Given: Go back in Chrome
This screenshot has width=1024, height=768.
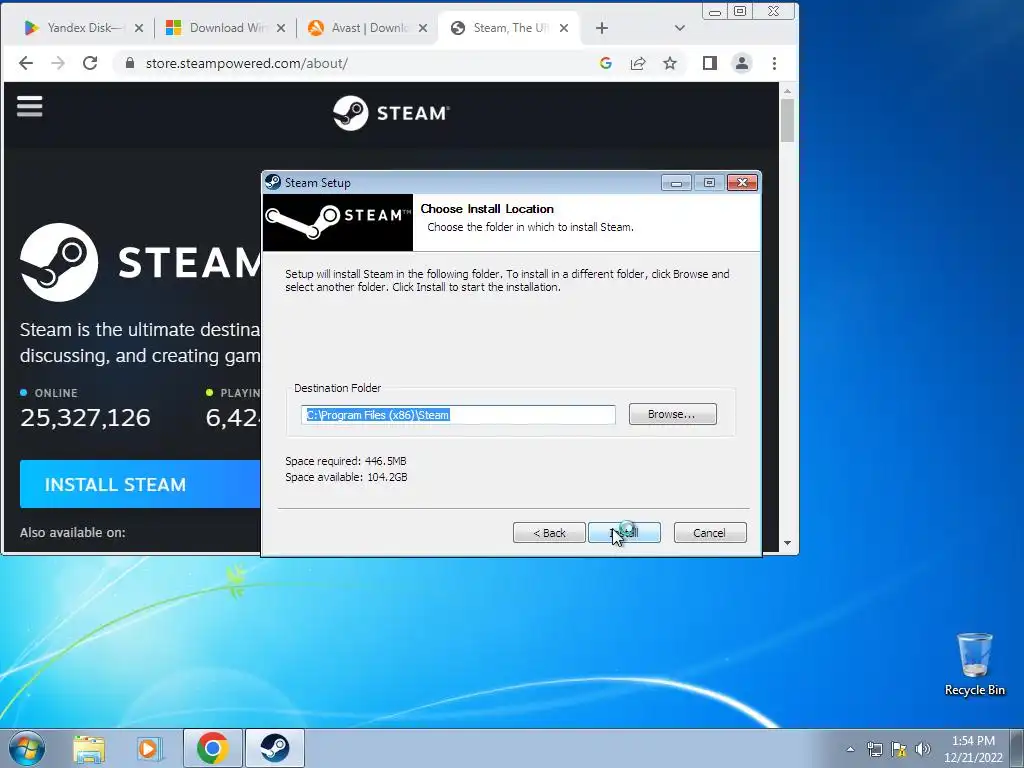Looking at the screenshot, I should pyautogui.click(x=26, y=63).
